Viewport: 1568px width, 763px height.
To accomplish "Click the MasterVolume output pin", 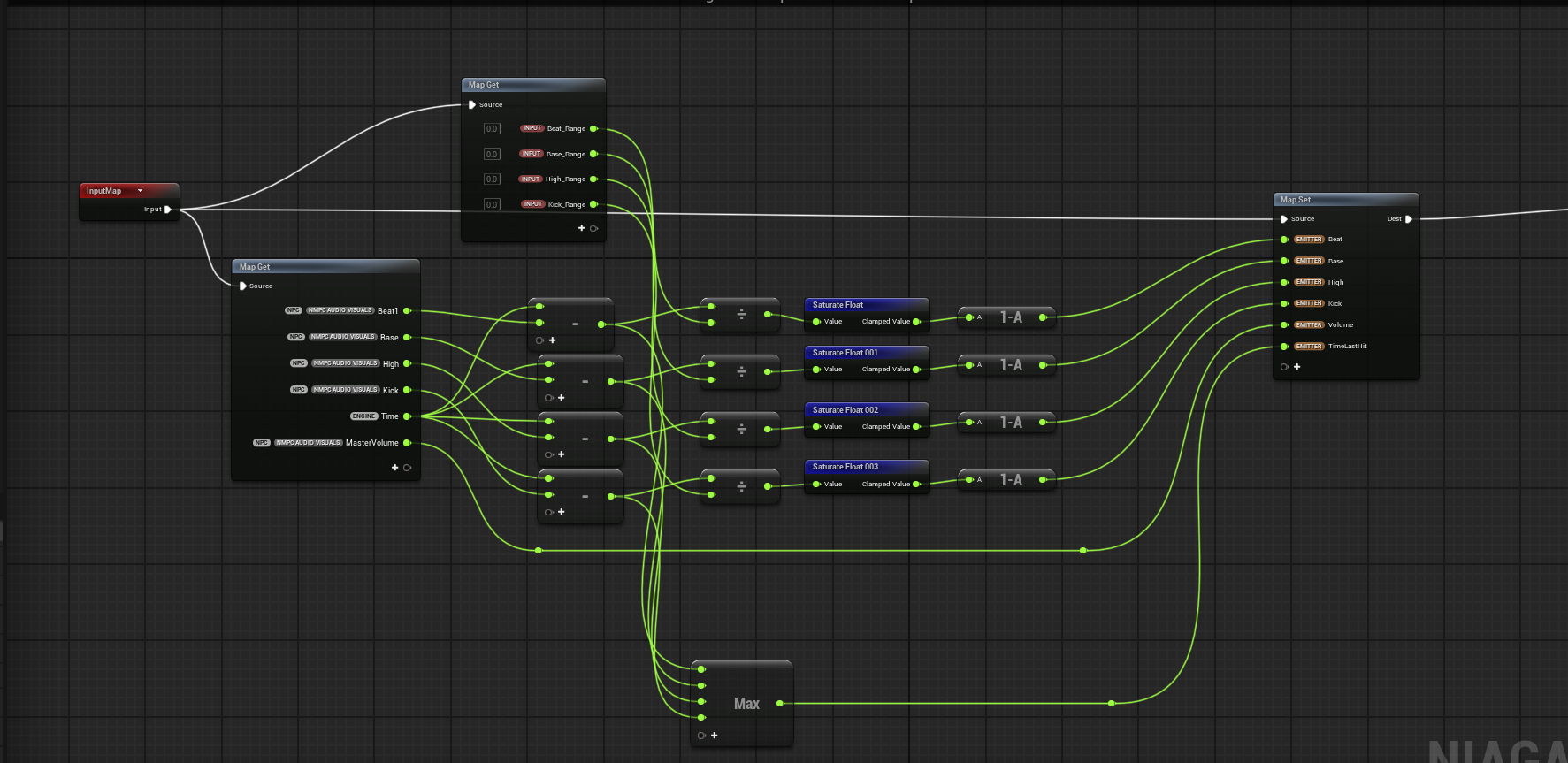I will [407, 443].
